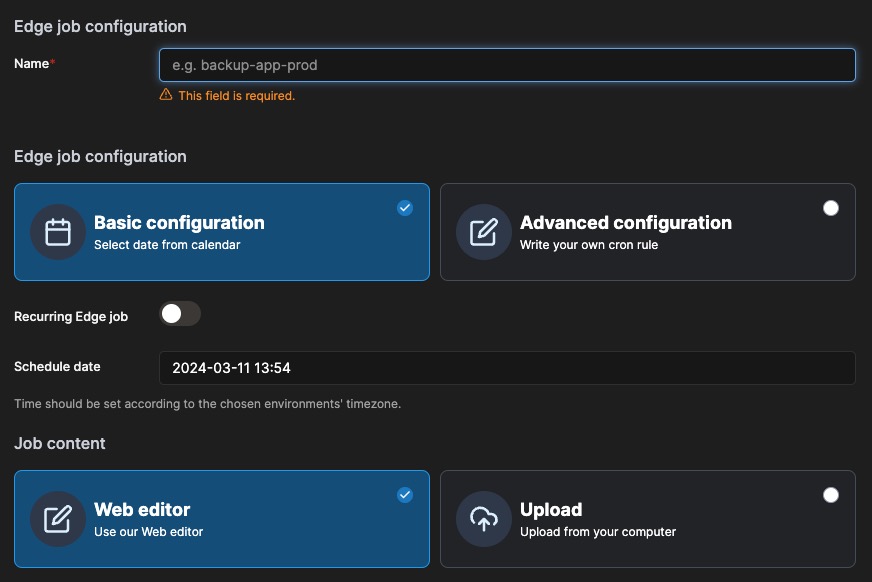Click the checkmark badge on Basic configuration
The height and width of the screenshot is (582, 872).
pos(404,208)
